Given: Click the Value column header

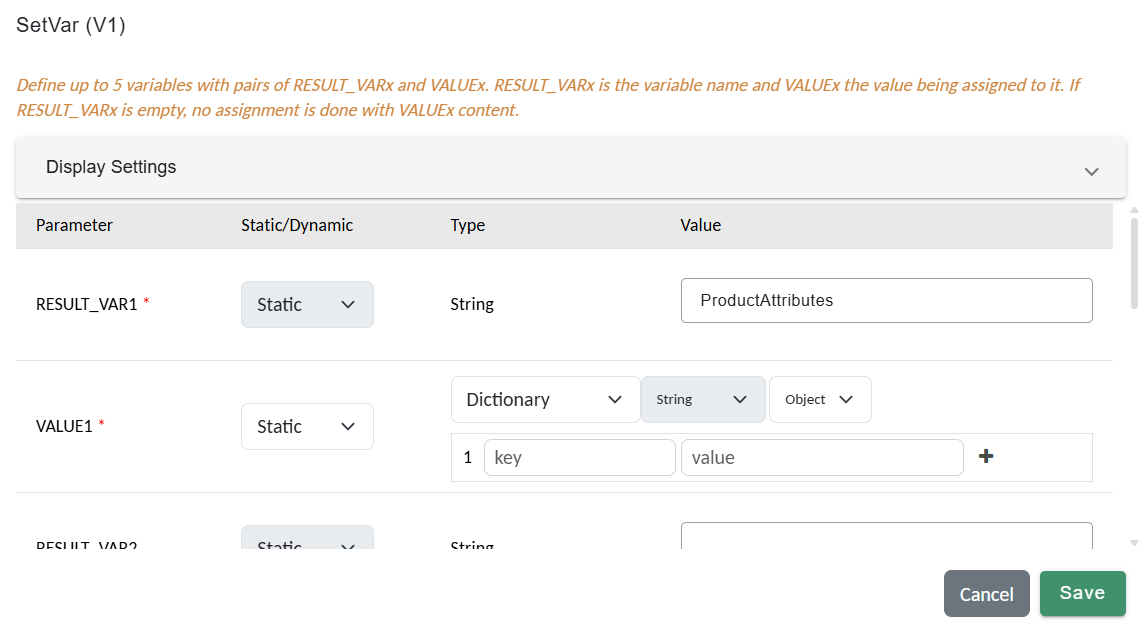Looking at the screenshot, I should [700, 225].
